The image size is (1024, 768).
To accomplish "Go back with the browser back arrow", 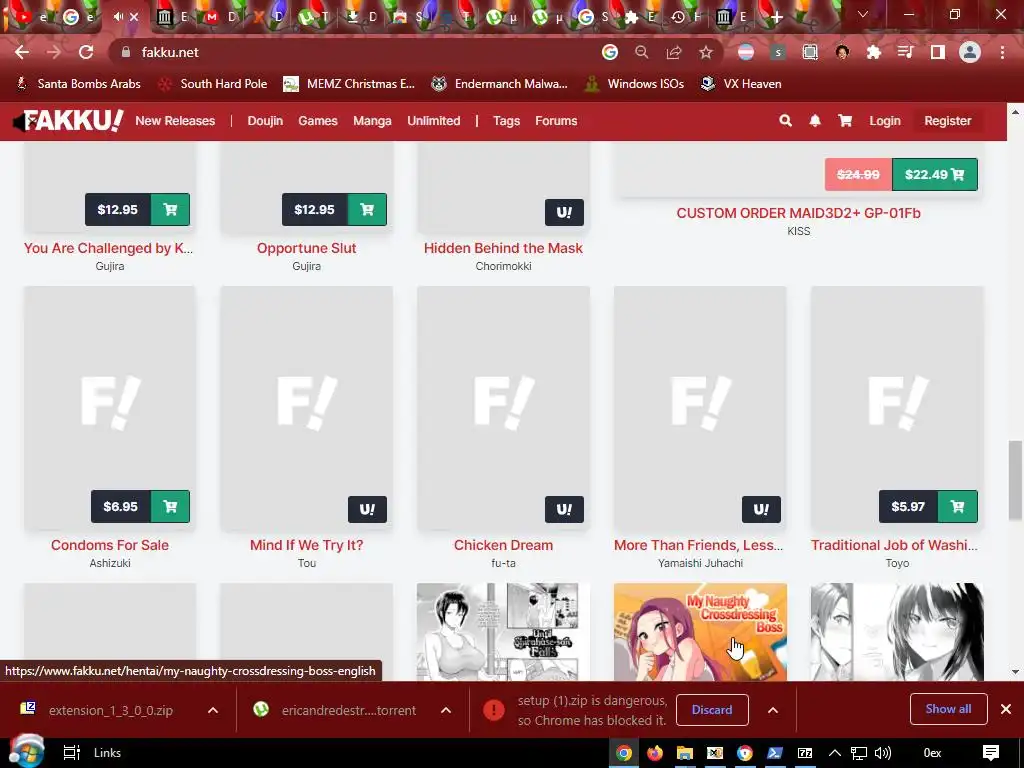I will [22, 52].
